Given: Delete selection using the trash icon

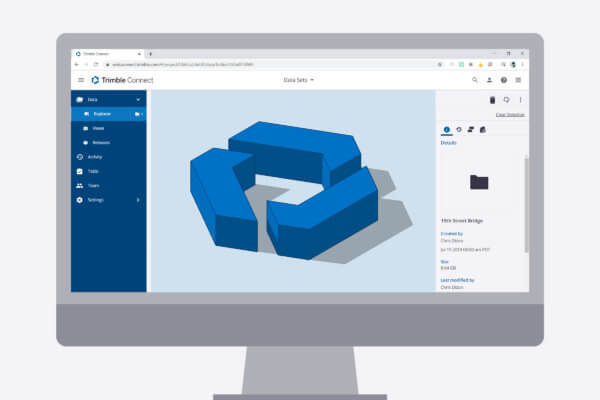Looking at the screenshot, I should pos(492,99).
